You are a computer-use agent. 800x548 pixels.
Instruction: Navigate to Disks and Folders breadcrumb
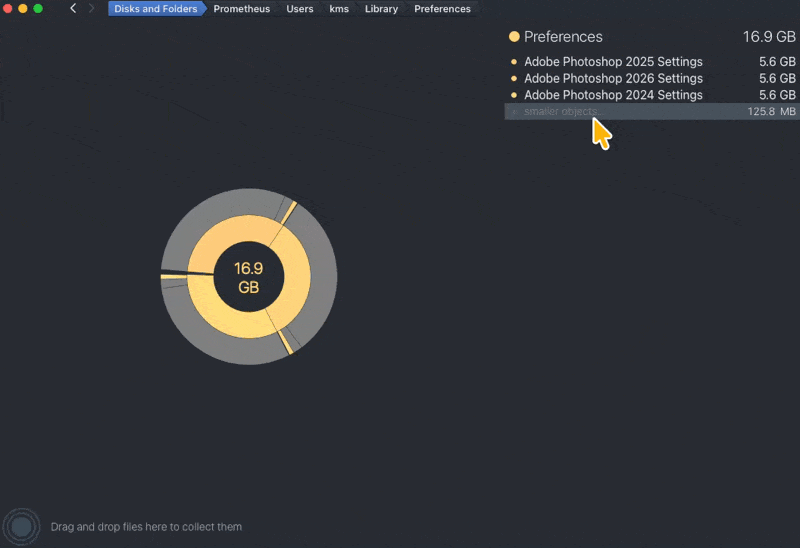[x=154, y=9]
